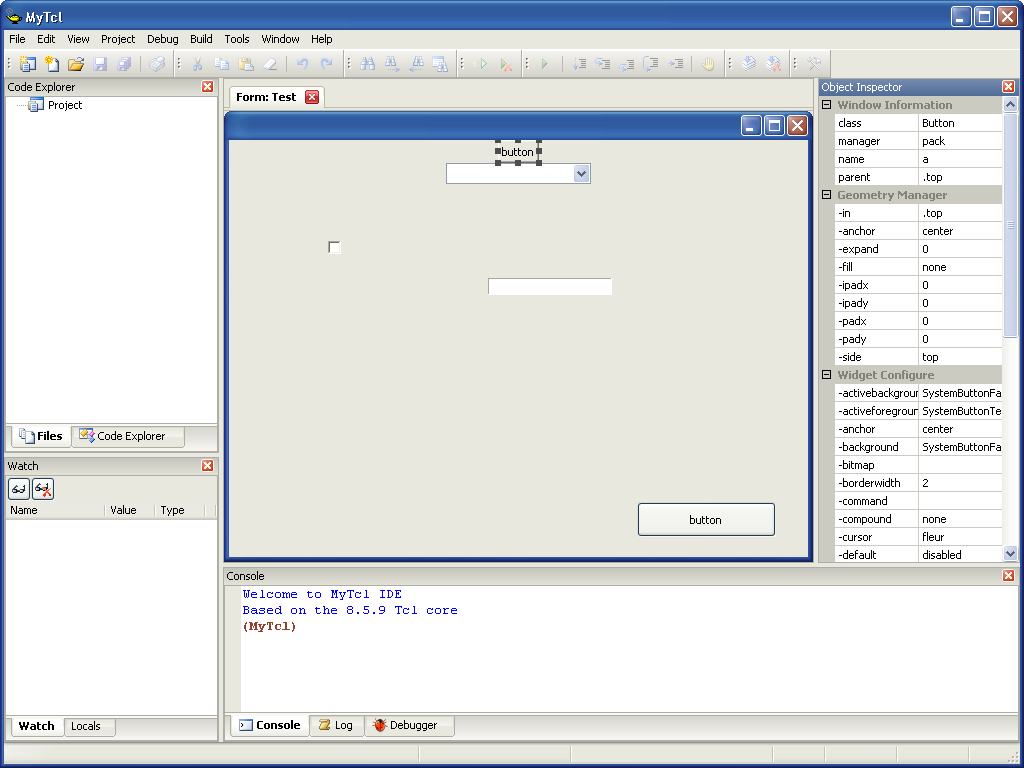The width and height of the screenshot is (1024, 768).
Task: Click the large button widget on the form
Action: (x=706, y=520)
